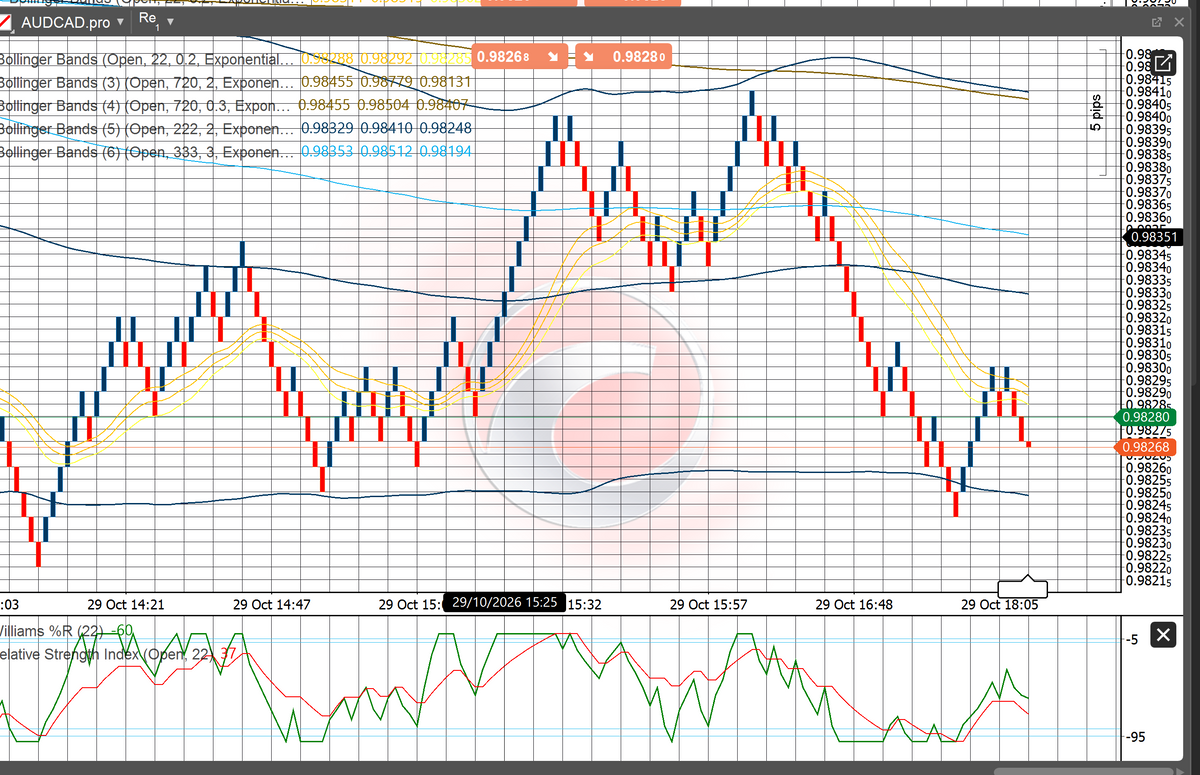The height and width of the screenshot is (775, 1200).
Task: Close the indicator panel with X button
Action: (x=1163, y=635)
